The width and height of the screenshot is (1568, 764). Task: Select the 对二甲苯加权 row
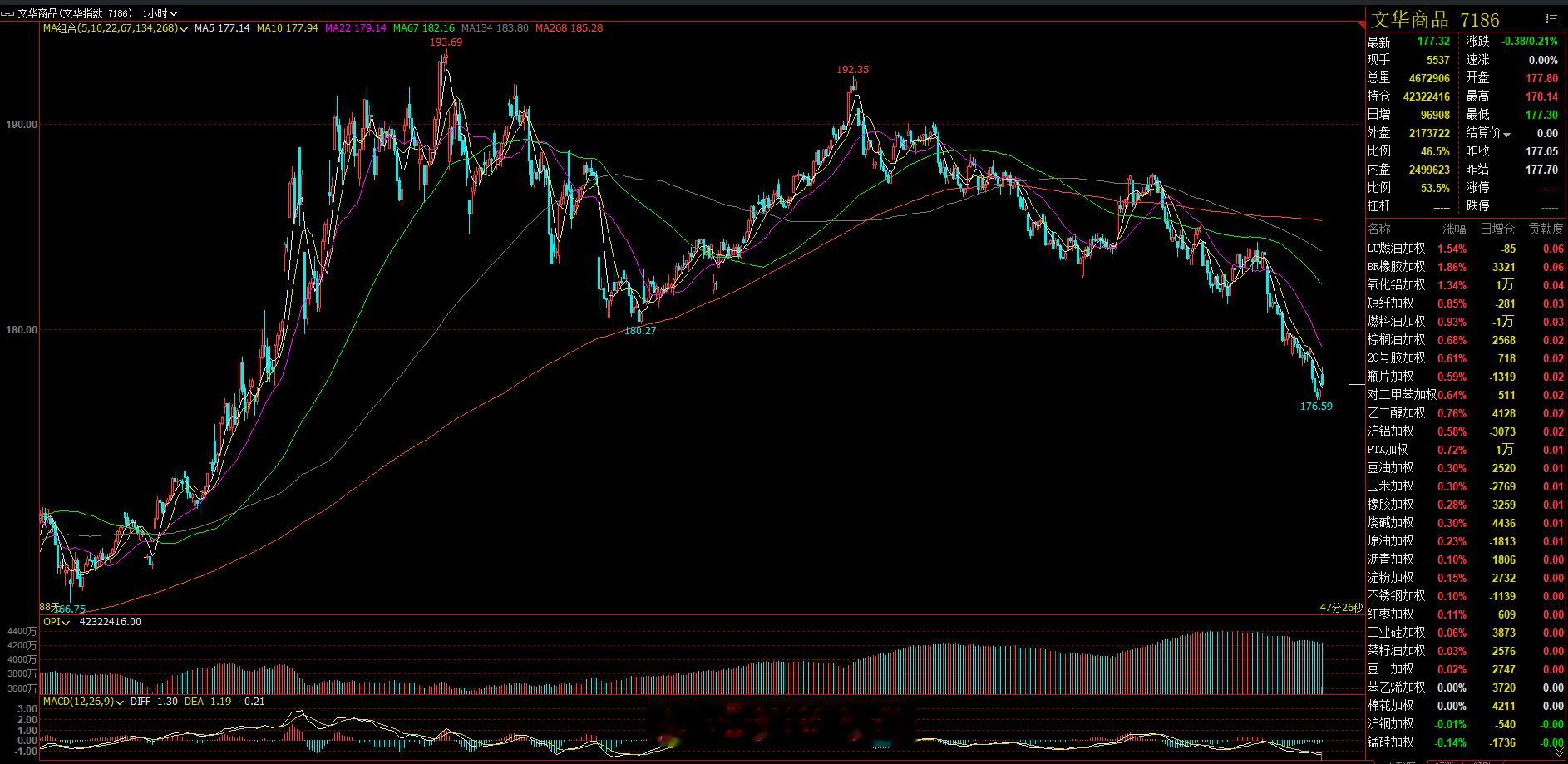(1466, 395)
